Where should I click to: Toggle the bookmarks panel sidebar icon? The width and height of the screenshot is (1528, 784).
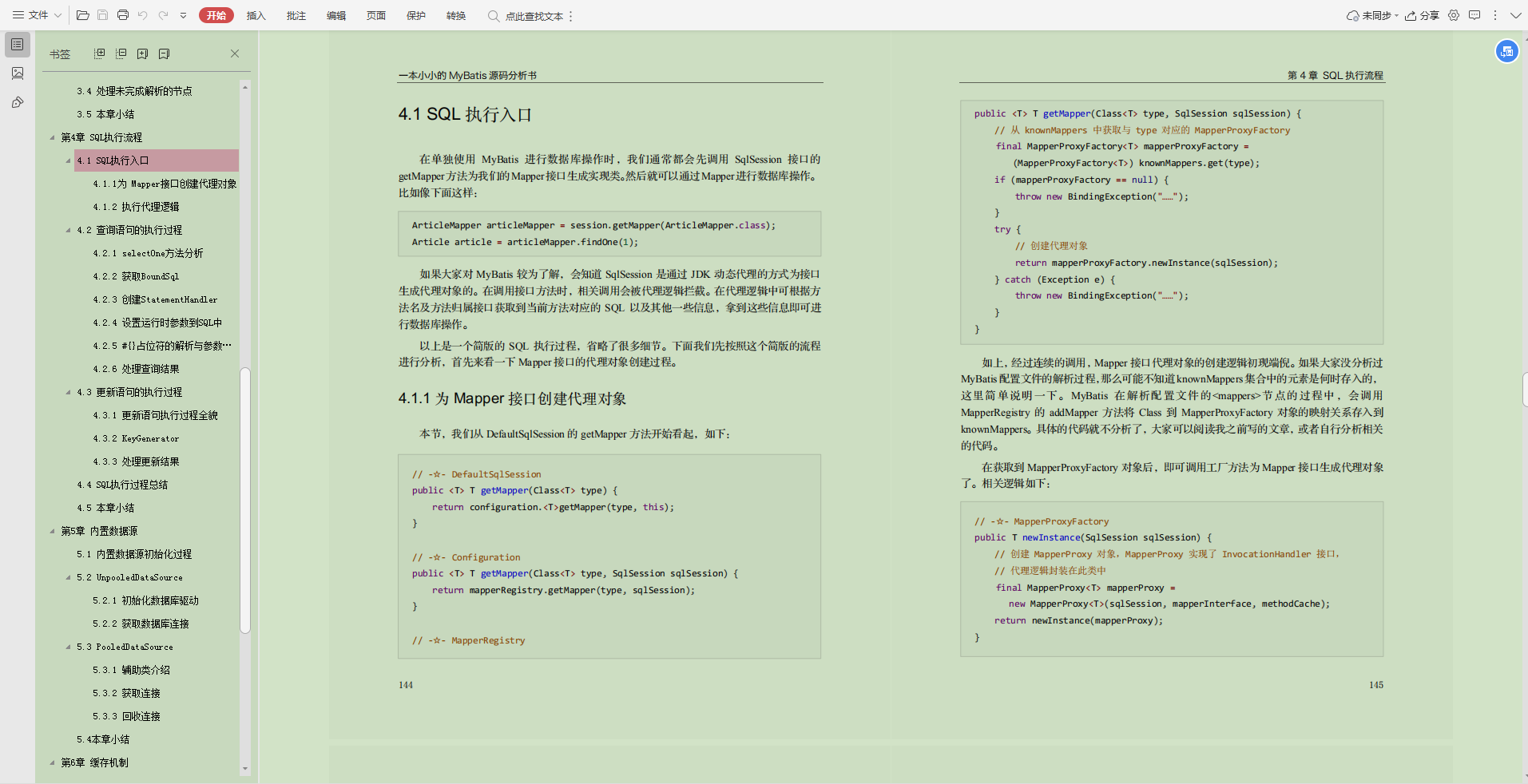click(x=18, y=45)
